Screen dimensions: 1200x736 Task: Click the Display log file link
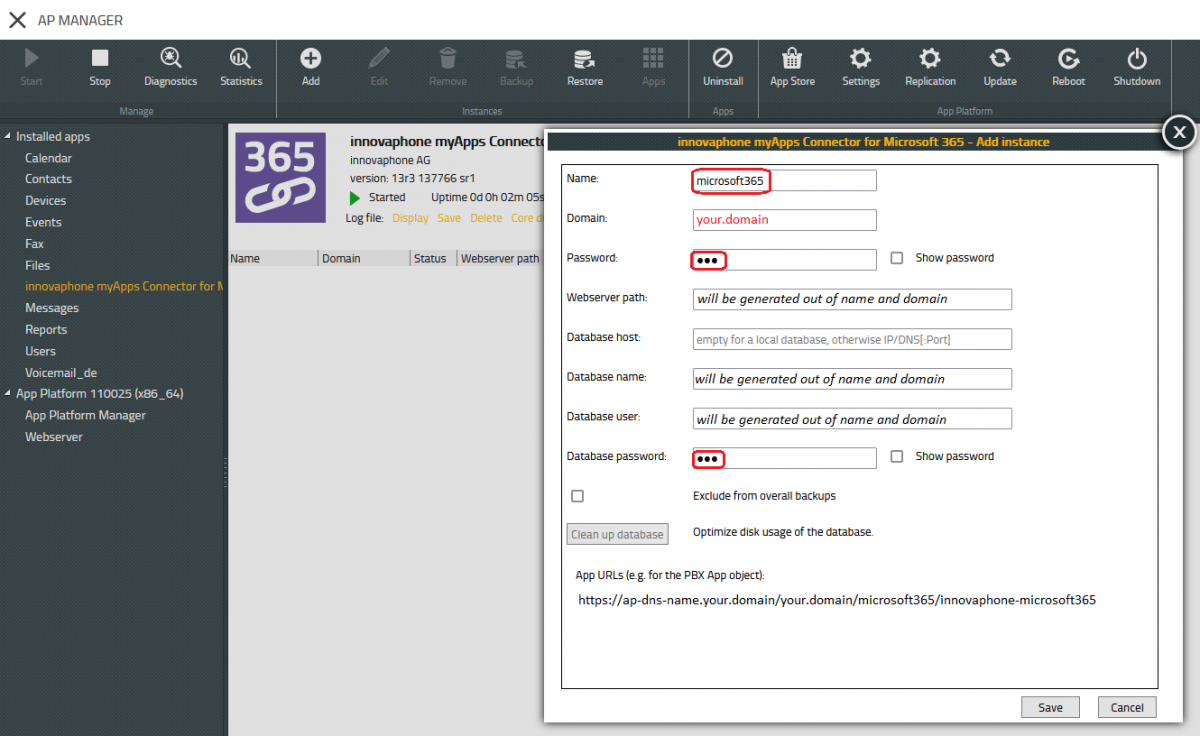click(x=410, y=218)
